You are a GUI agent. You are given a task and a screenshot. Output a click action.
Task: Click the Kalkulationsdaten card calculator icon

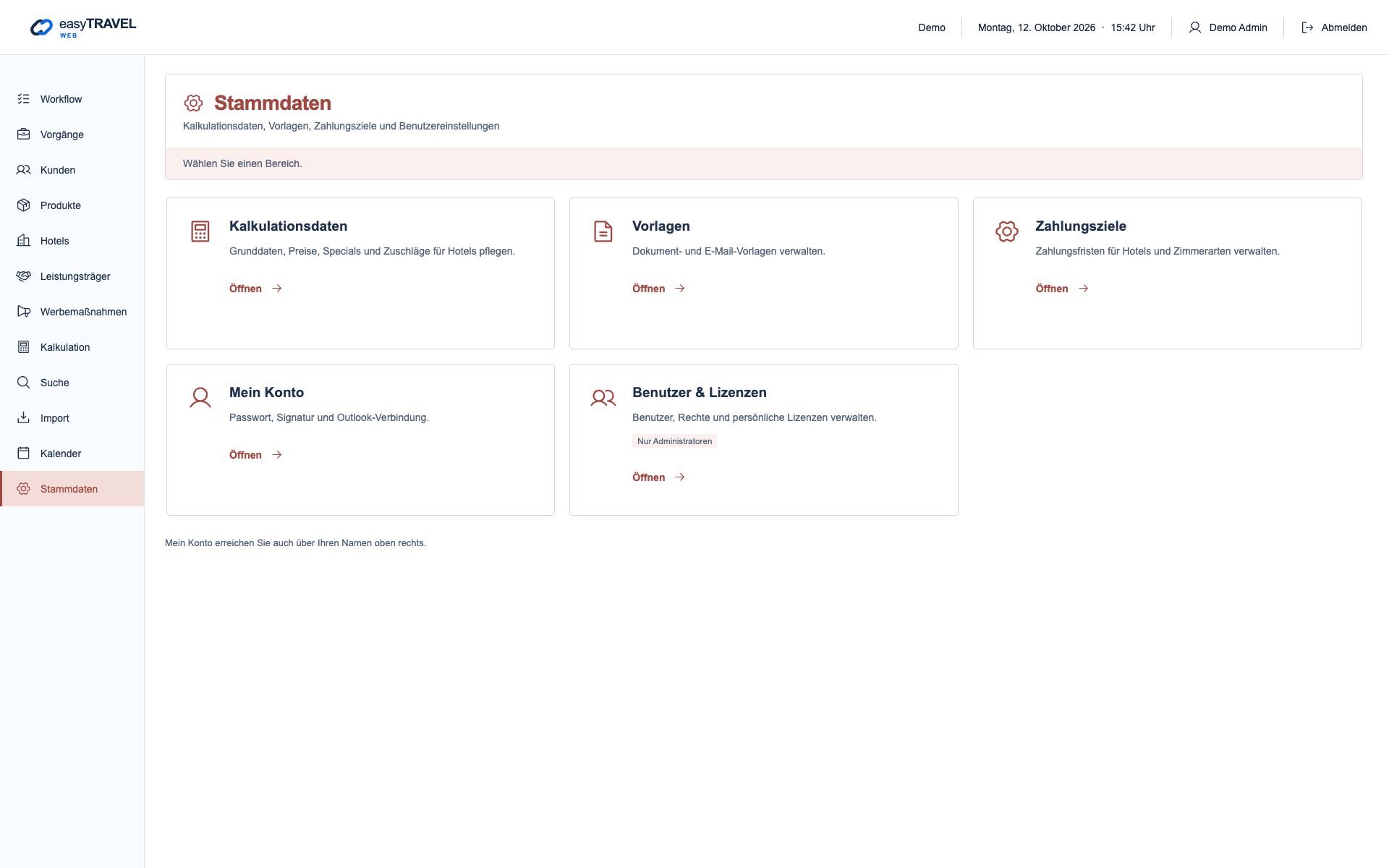(200, 231)
